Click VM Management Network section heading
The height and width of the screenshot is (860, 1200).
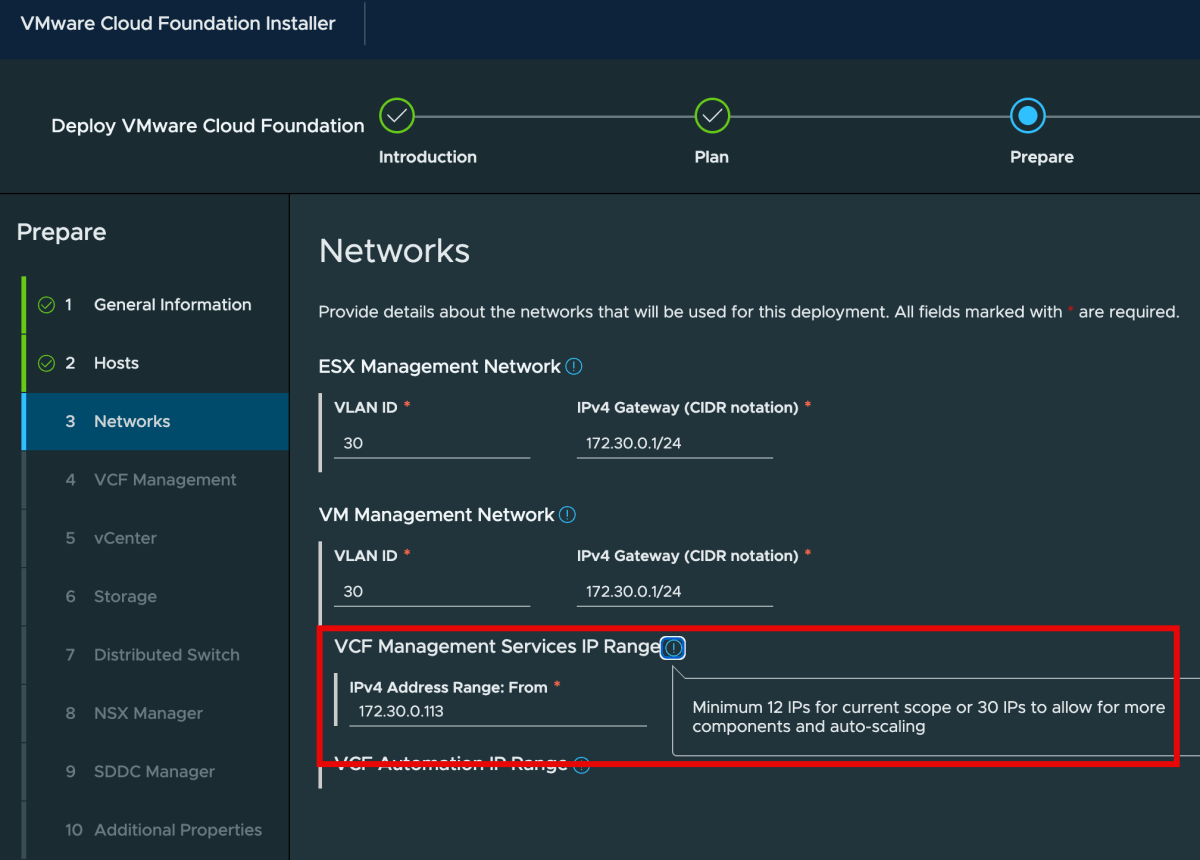click(436, 515)
